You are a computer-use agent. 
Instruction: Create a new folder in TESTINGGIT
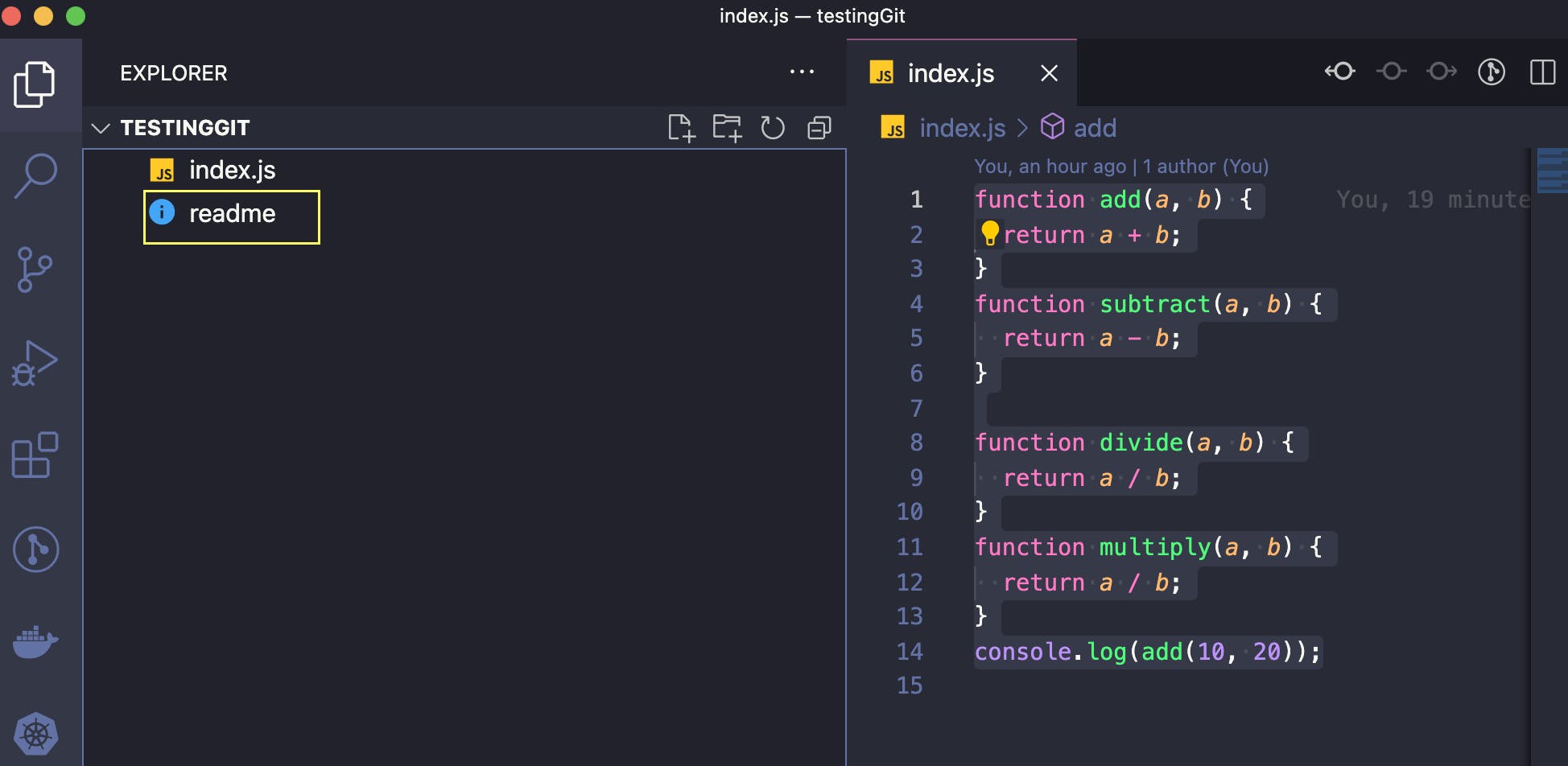pyautogui.click(x=727, y=128)
